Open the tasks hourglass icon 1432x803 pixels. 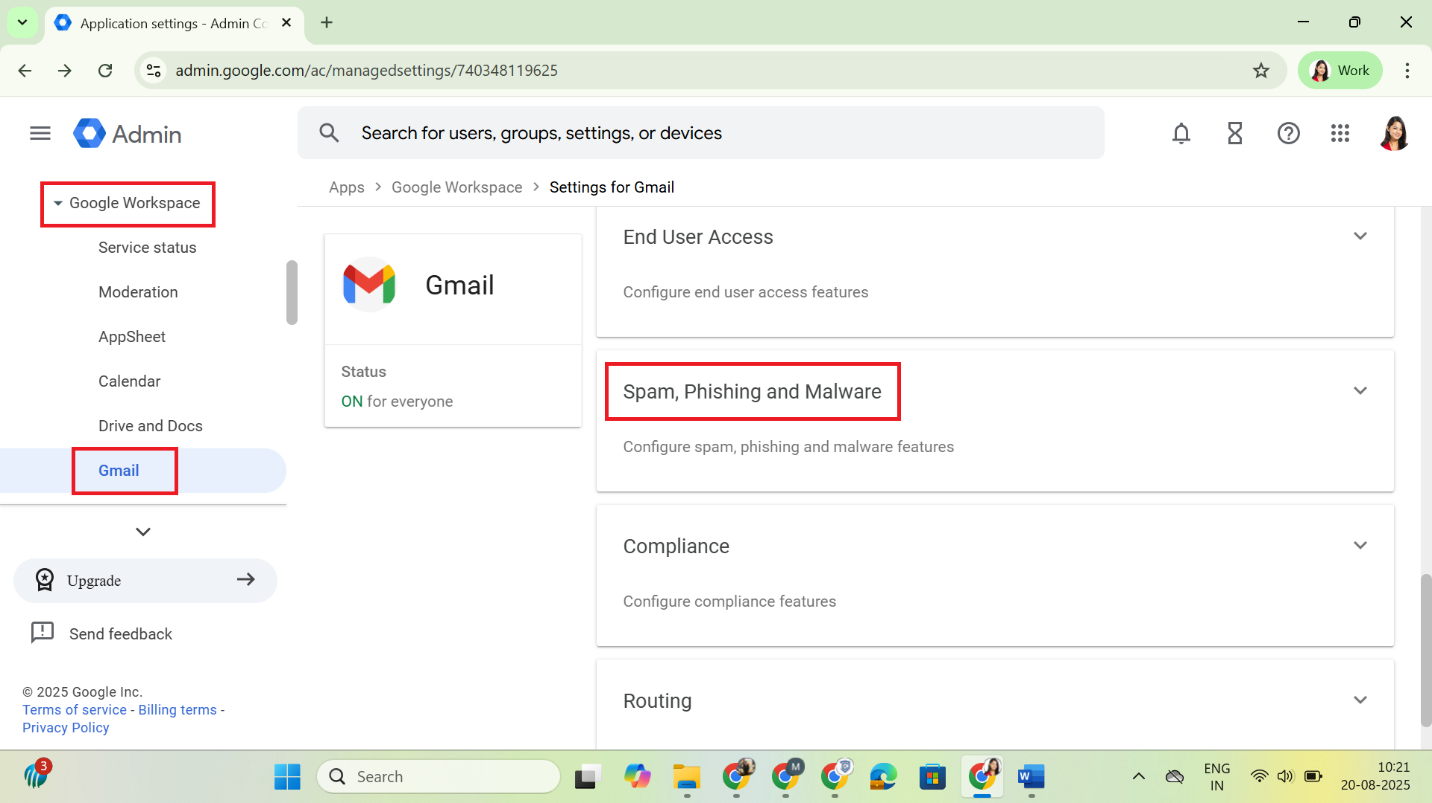[x=1235, y=133]
